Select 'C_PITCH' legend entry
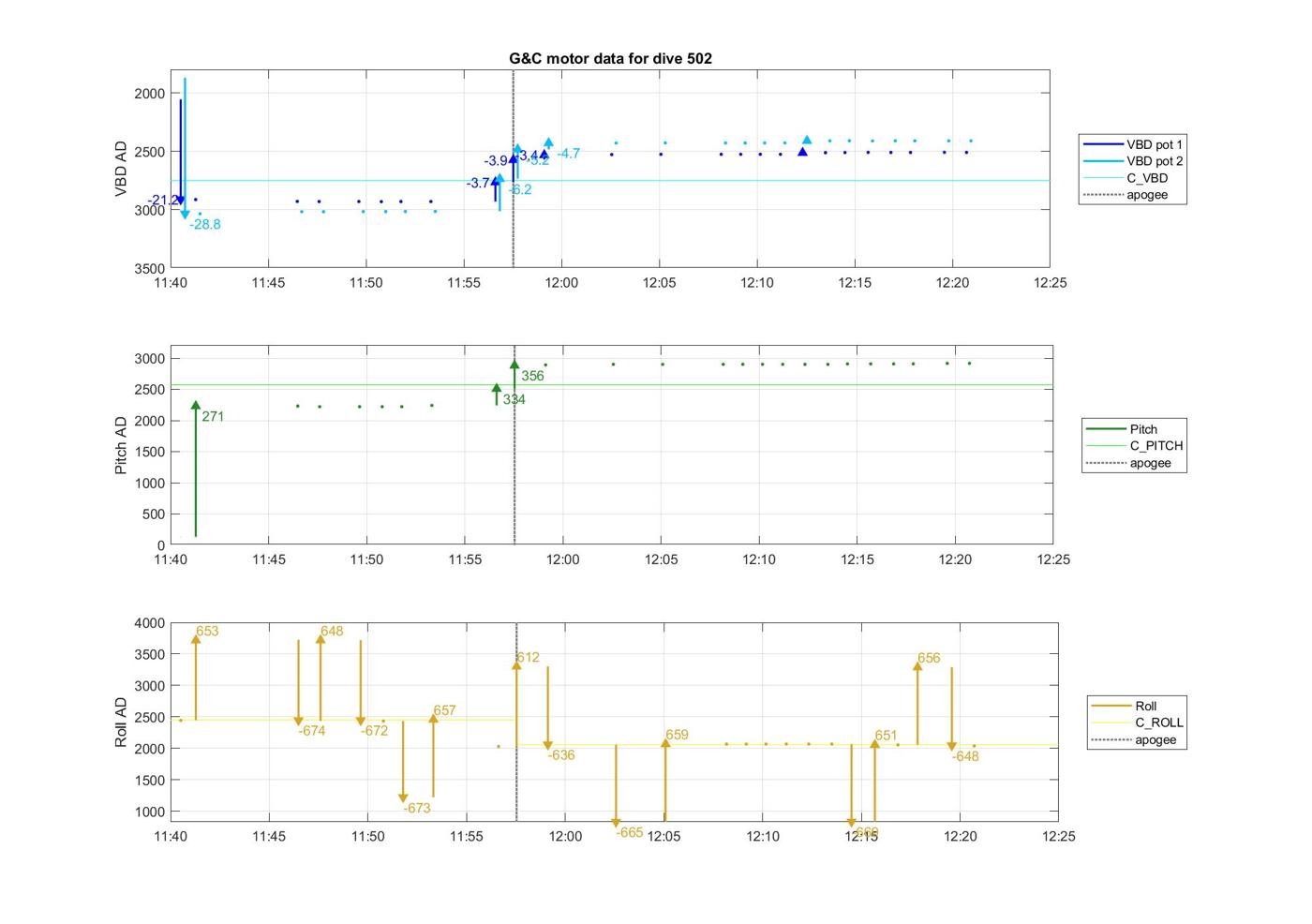1312x924 pixels. point(1134,446)
